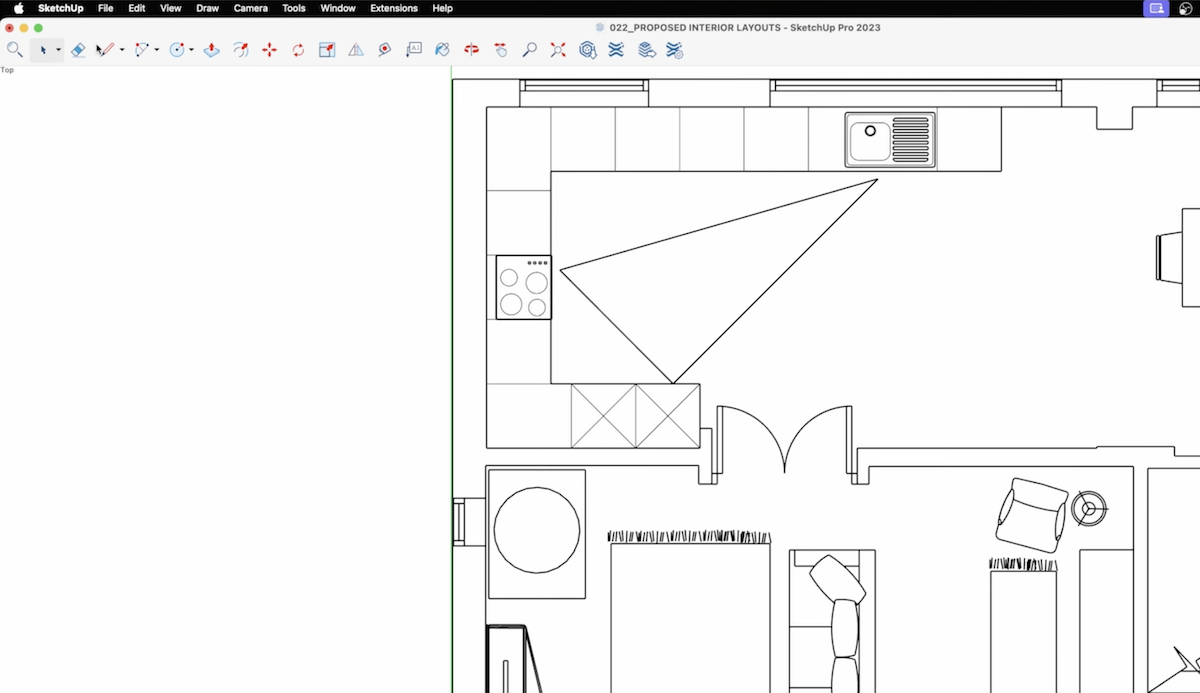Open the Extension Warehouse icon

(616, 49)
